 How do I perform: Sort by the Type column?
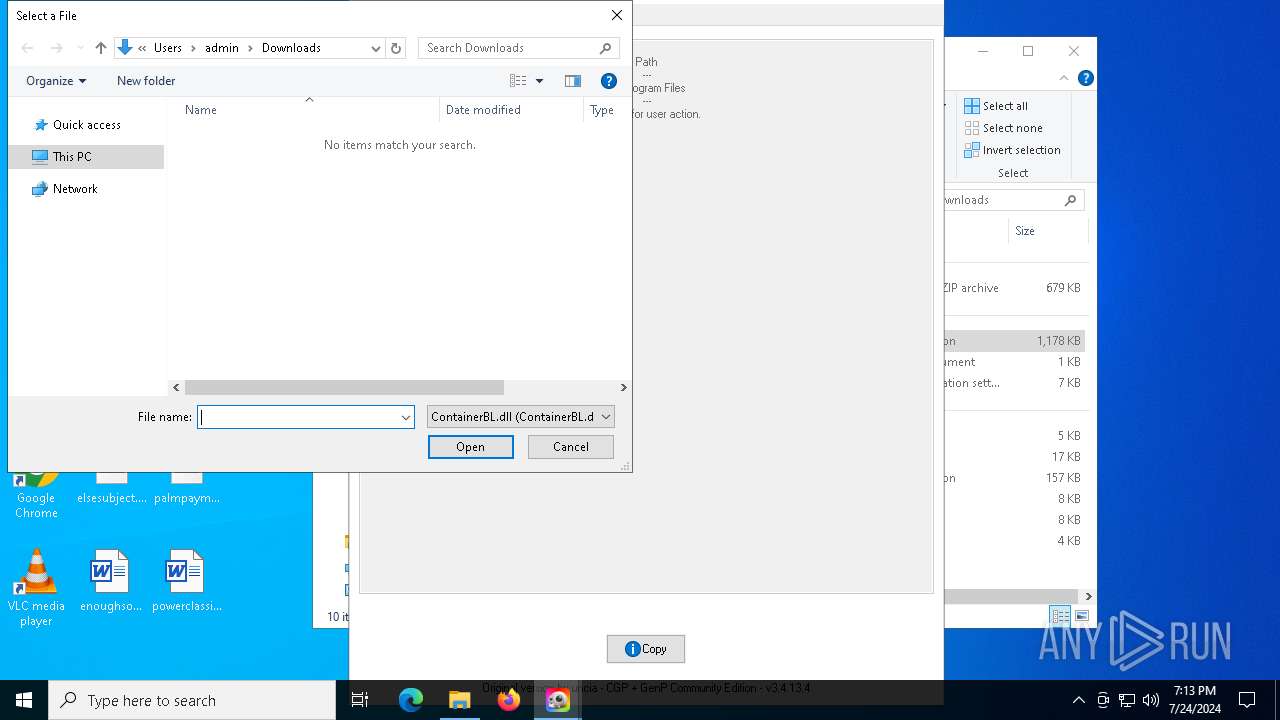(x=602, y=110)
